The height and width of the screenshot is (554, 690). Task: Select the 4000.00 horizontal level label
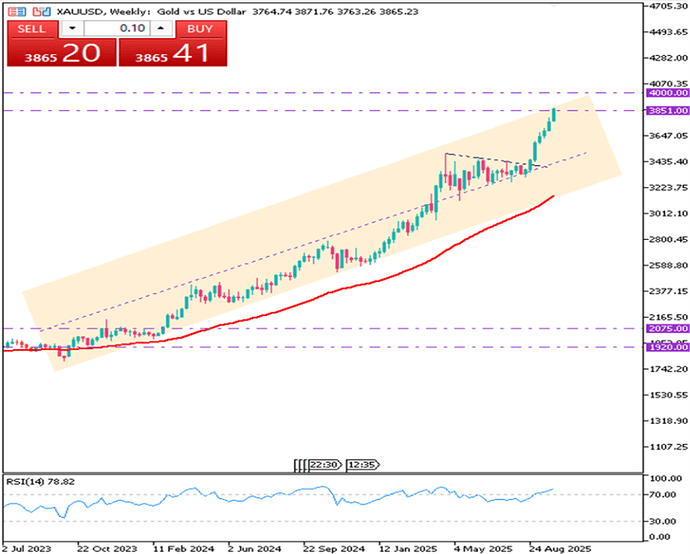coord(667,93)
